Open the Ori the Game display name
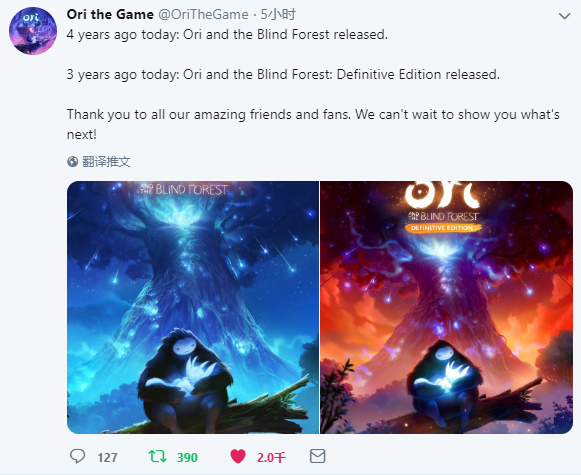Viewport: 581px width, 475px height. tap(110, 14)
